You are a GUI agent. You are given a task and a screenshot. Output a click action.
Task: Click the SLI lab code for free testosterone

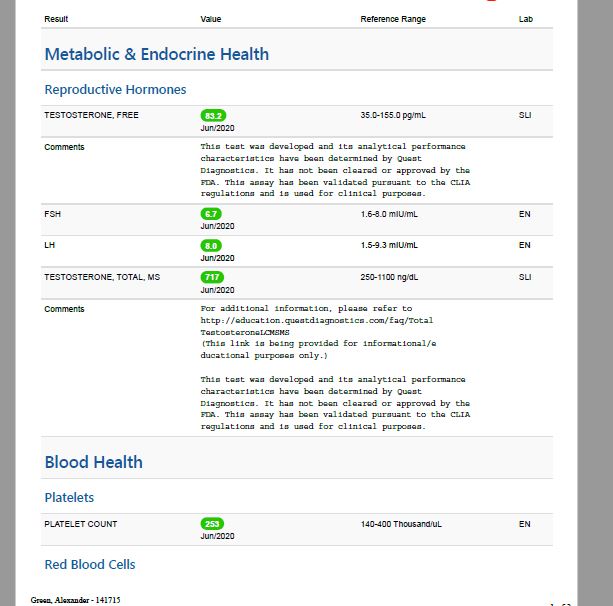click(525, 115)
